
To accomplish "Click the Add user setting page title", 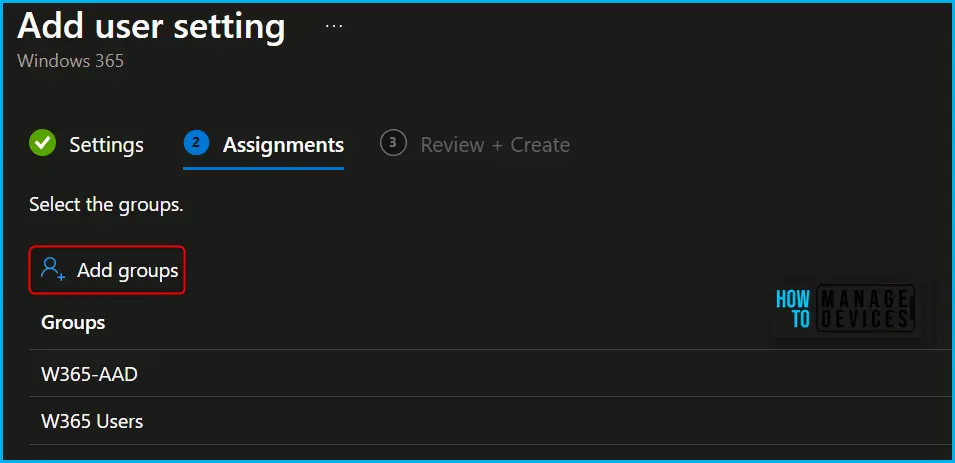I will (x=151, y=26).
